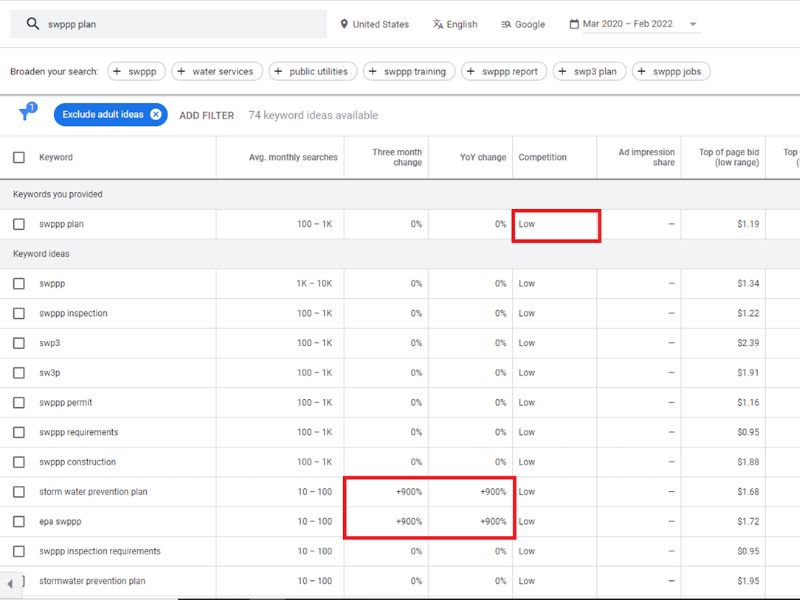Click the 74 keyword ideas available text
Image resolution: width=800 pixels, height=600 pixels.
coord(313,115)
